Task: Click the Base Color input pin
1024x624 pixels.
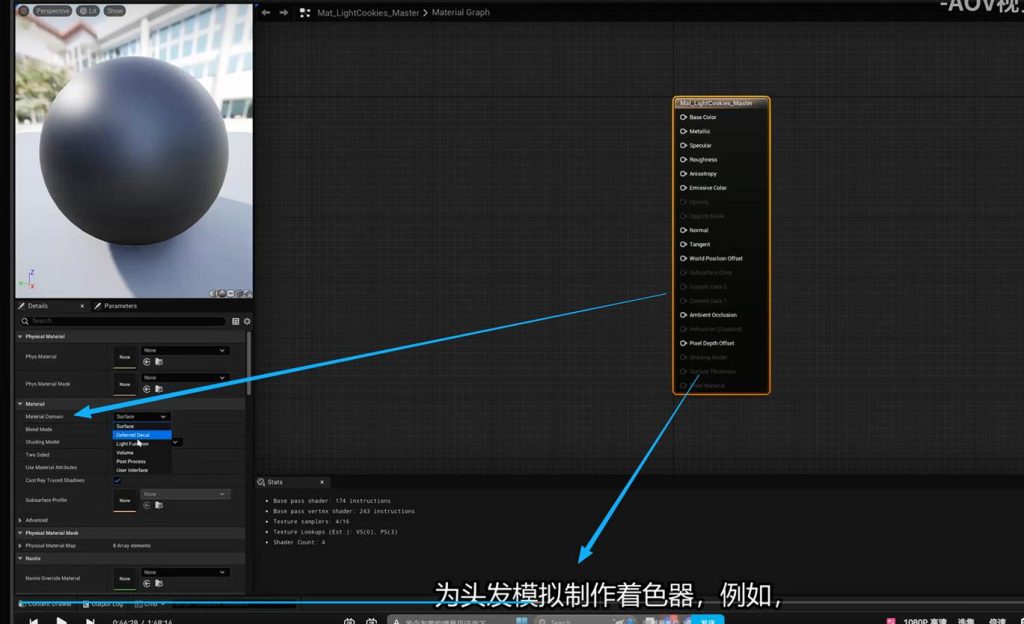Action: point(684,117)
